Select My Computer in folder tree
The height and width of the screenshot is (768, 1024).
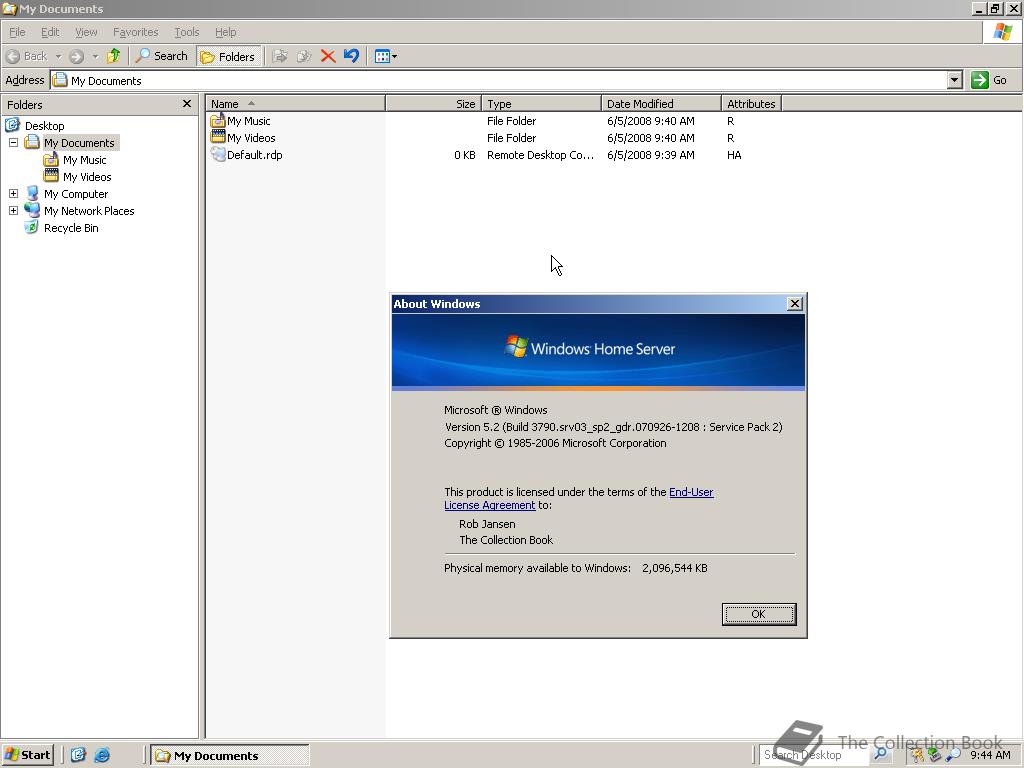[x=76, y=194]
